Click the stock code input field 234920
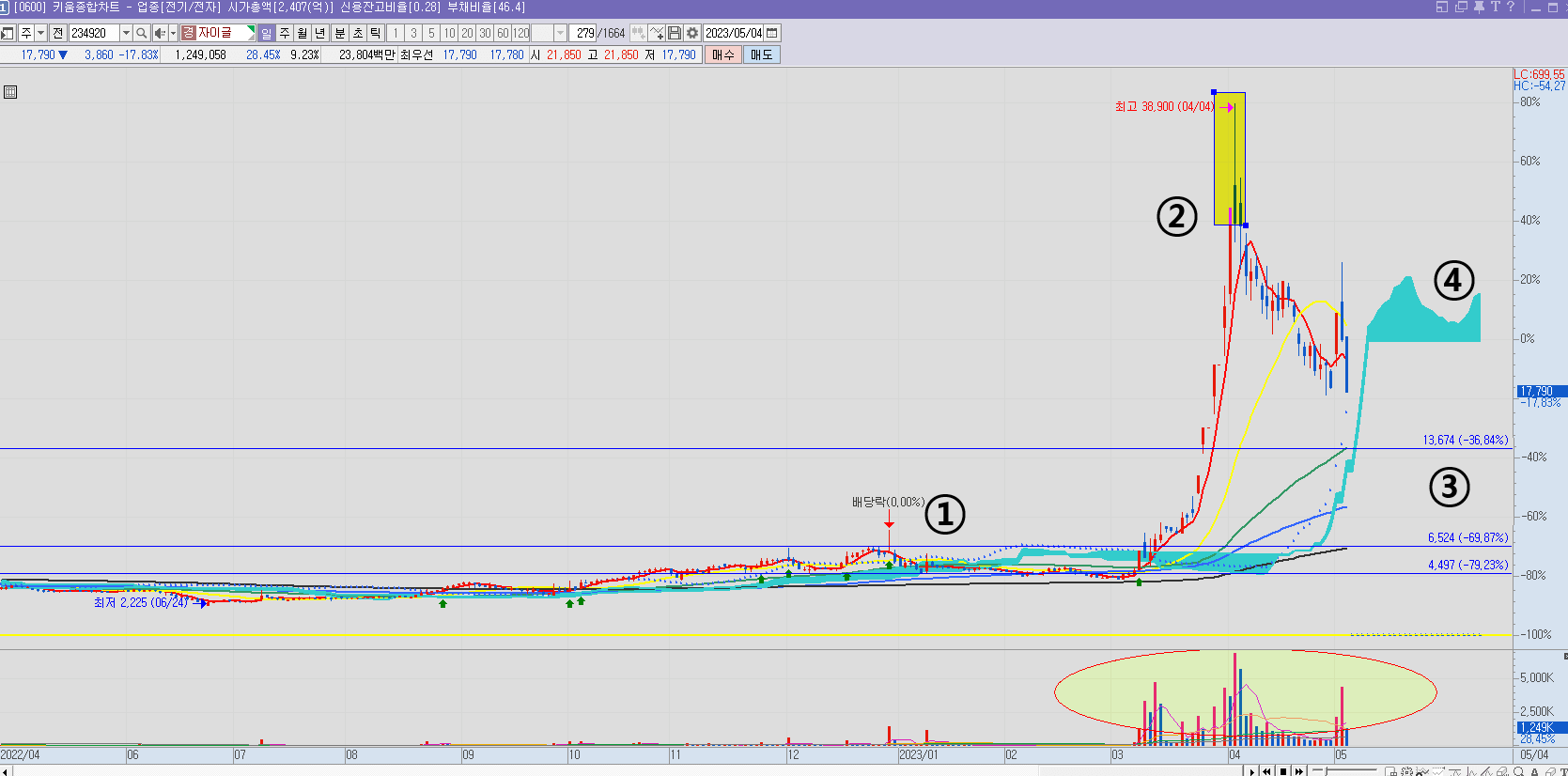 tap(94, 33)
